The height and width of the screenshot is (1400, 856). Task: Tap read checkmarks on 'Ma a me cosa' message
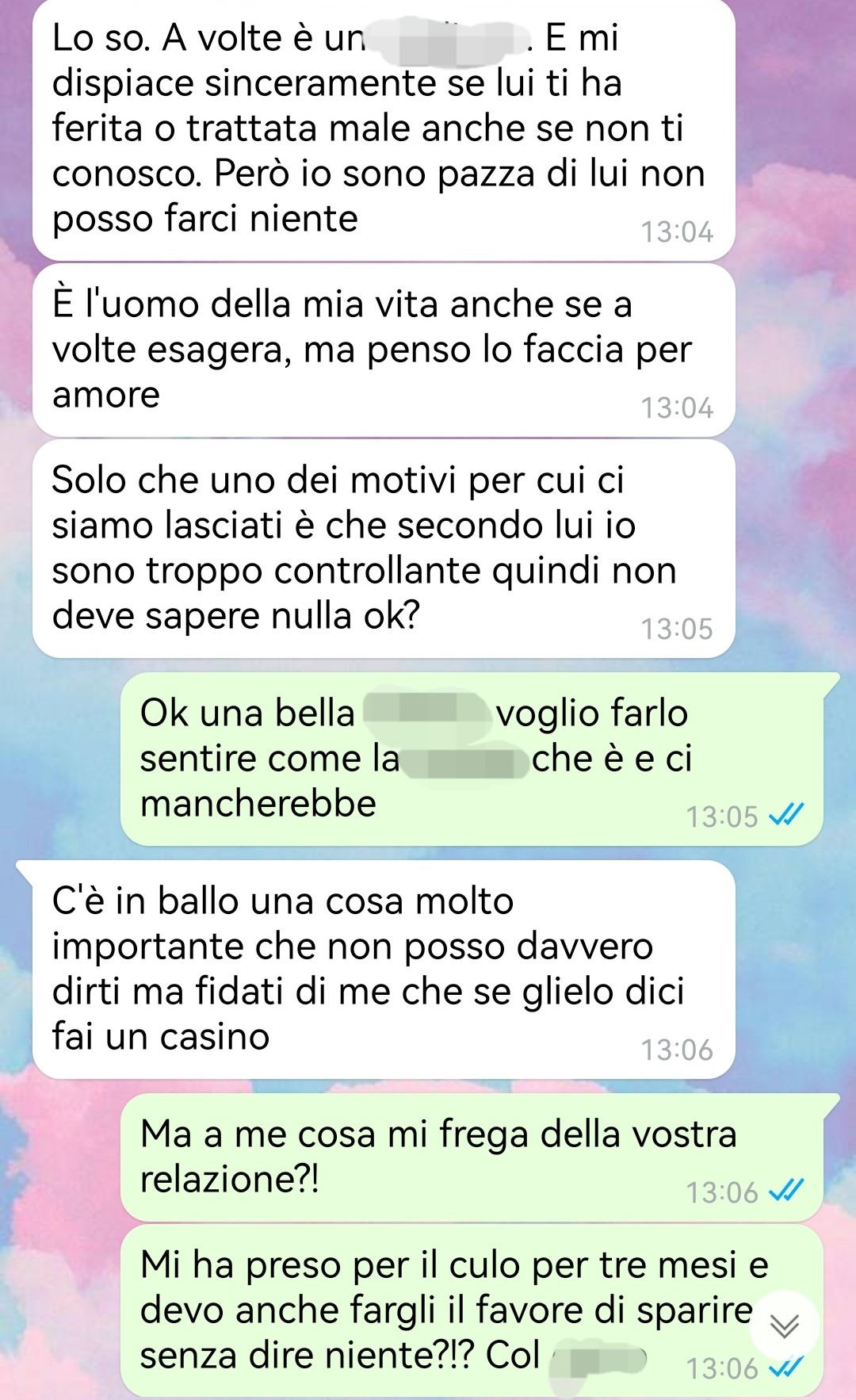click(x=787, y=1191)
